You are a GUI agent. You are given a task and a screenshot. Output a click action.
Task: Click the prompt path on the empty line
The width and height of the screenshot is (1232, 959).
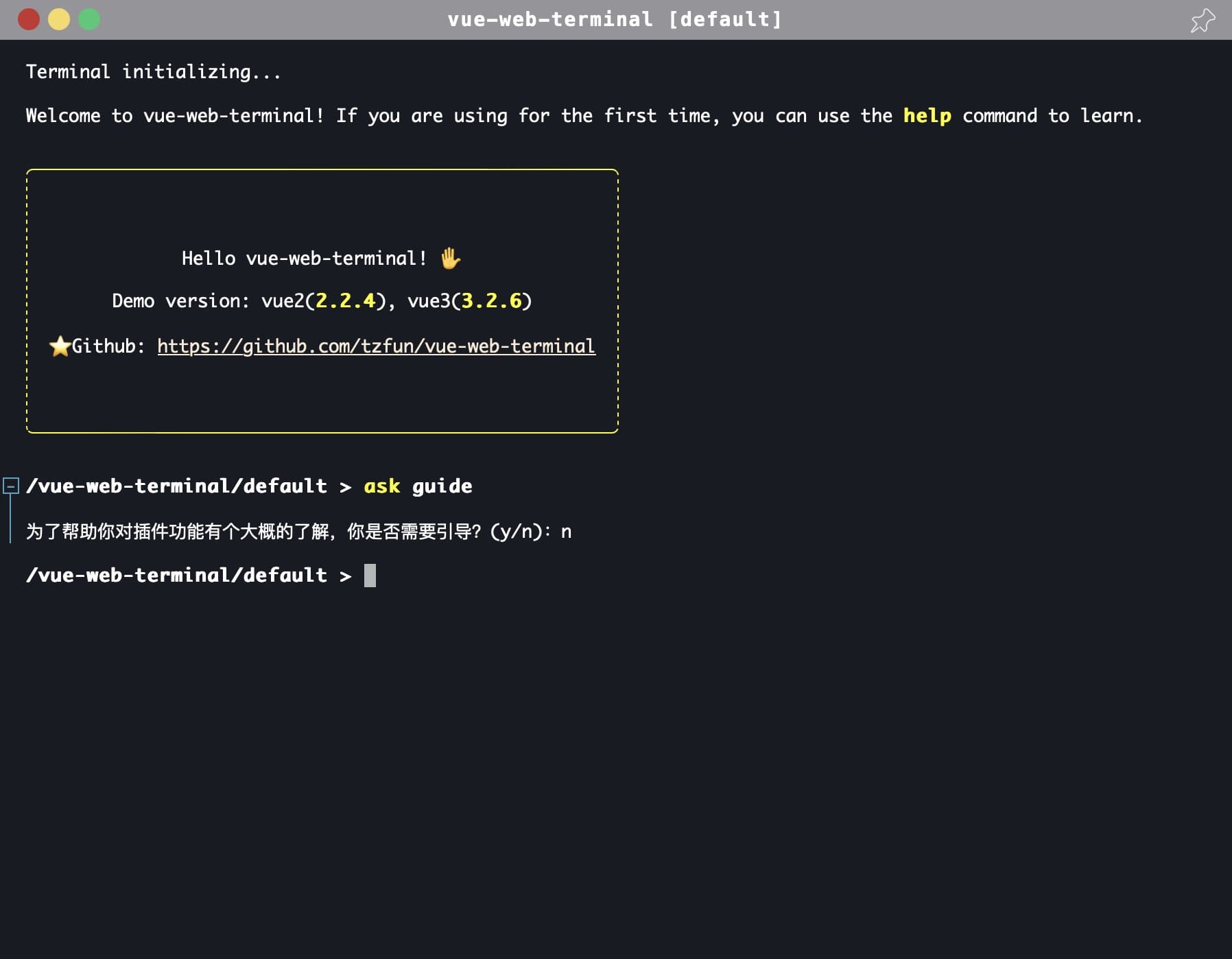click(176, 576)
